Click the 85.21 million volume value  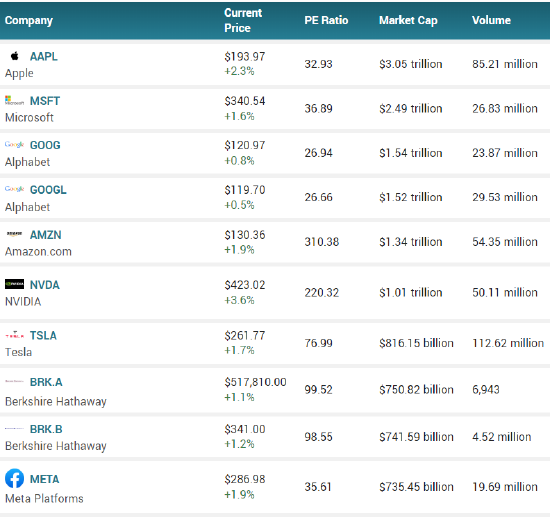(505, 64)
